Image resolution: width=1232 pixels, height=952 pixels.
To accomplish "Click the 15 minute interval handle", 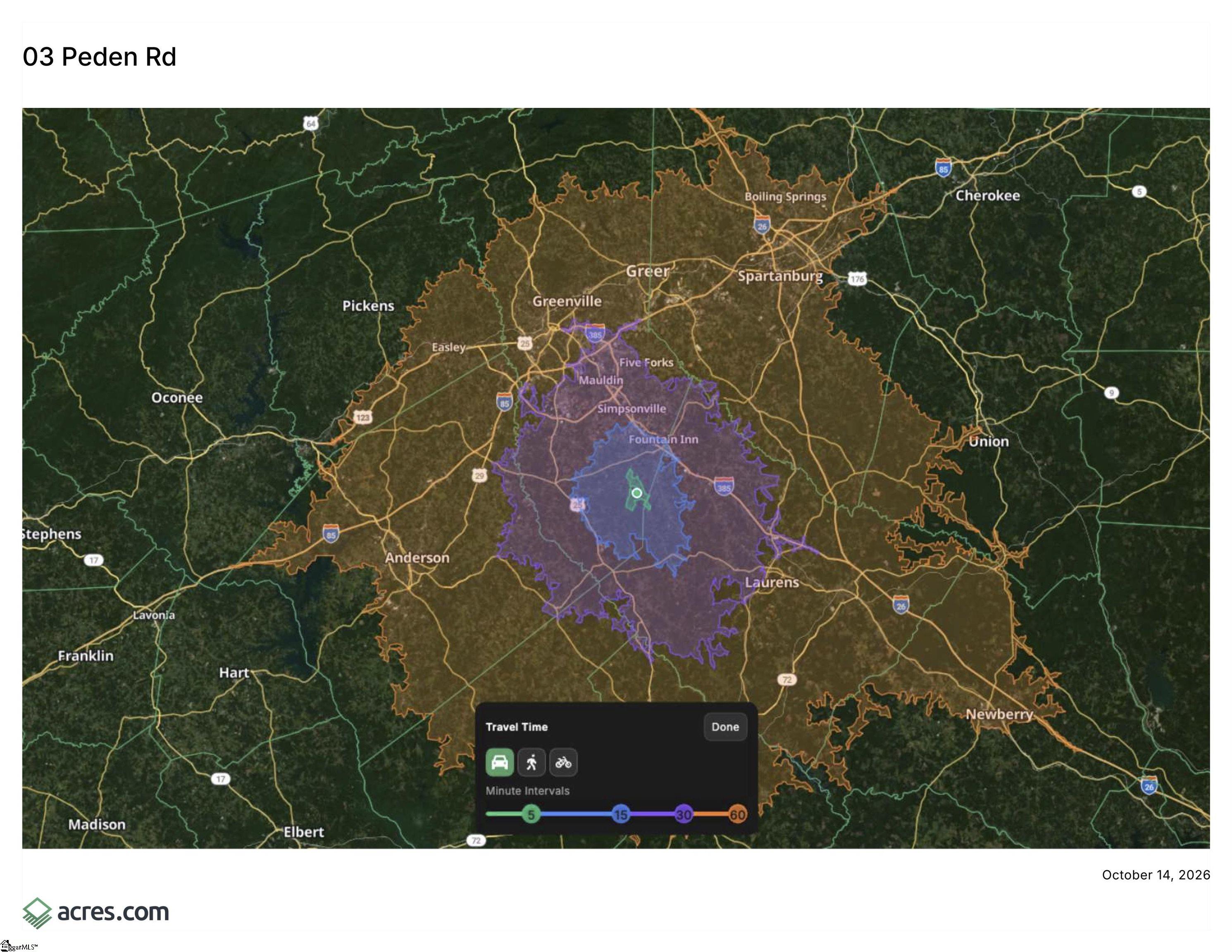I will pyautogui.click(x=620, y=814).
